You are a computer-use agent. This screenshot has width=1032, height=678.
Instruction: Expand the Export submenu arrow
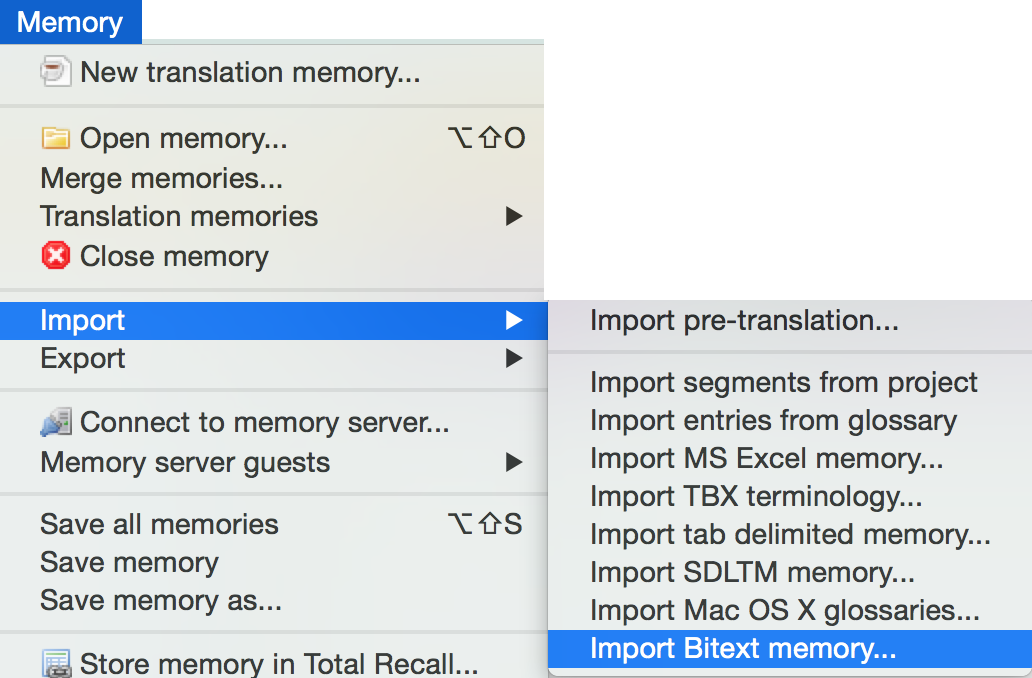(513, 358)
